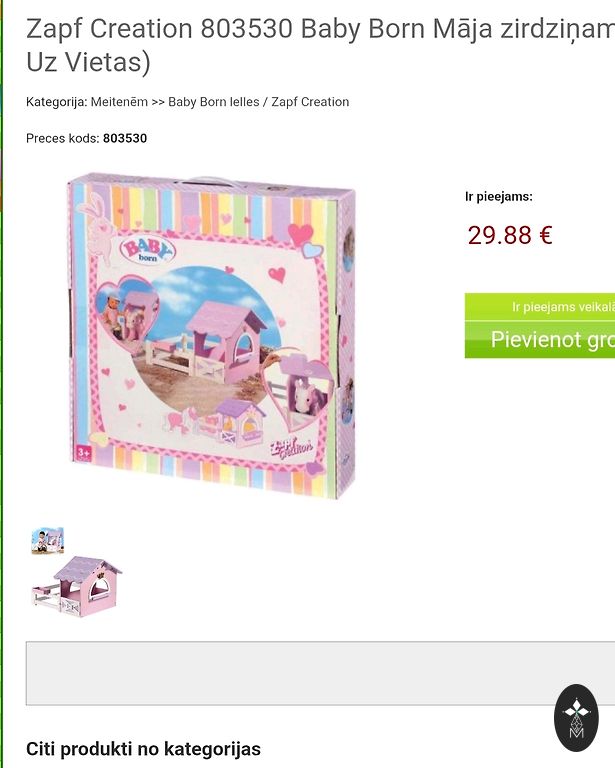Open the Meitenēm category link

(x=119, y=102)
